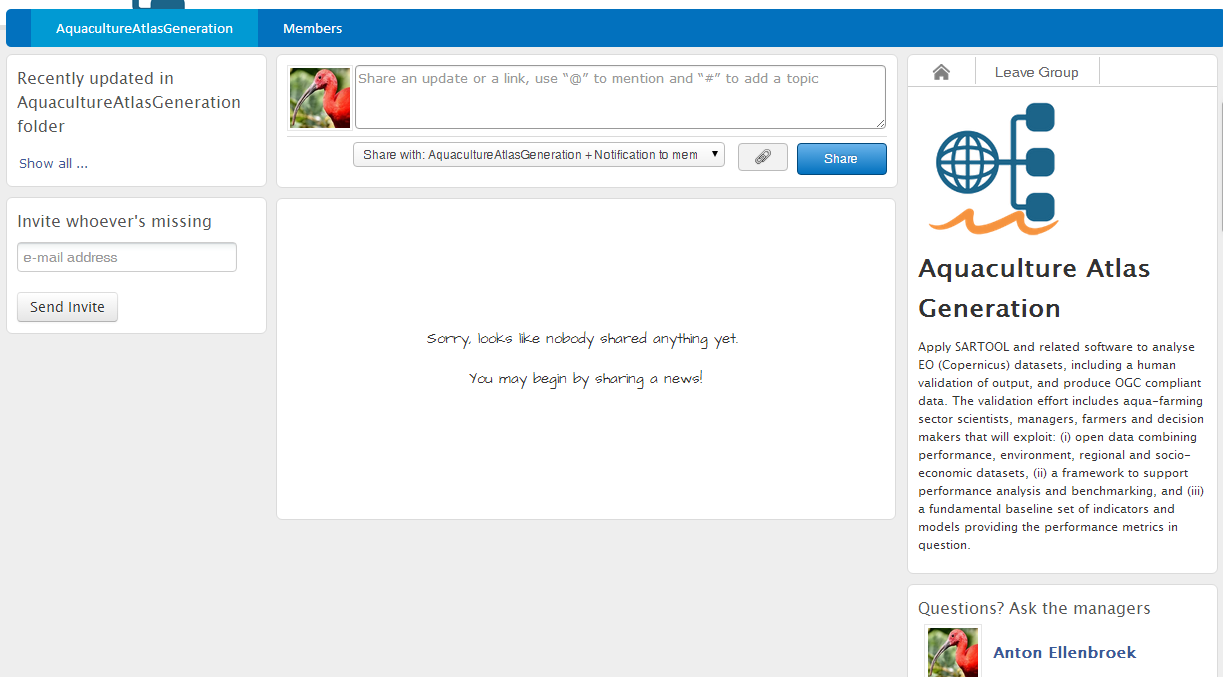Screen dimensions: 1223x677
Task: Select the AquacultureAtlasGeneration tab
Action: pos(144,28)
